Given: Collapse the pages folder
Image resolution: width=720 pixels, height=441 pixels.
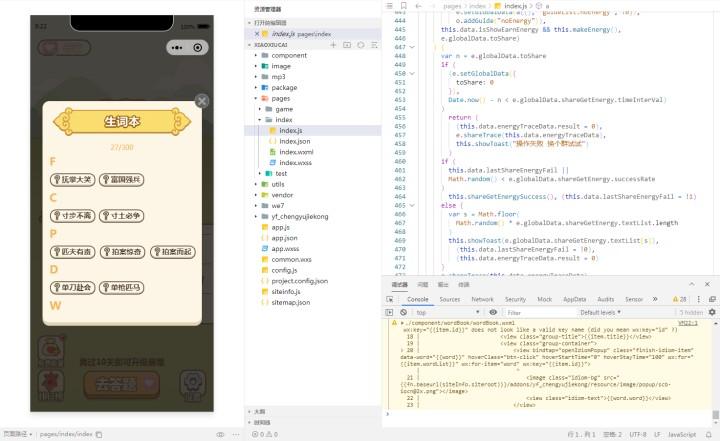Looking at the screenshot, I should pos(281,99).
